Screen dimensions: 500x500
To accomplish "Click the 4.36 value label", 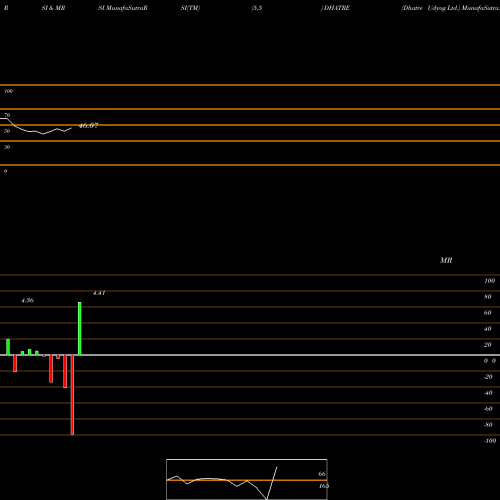I will coord(27,300).
